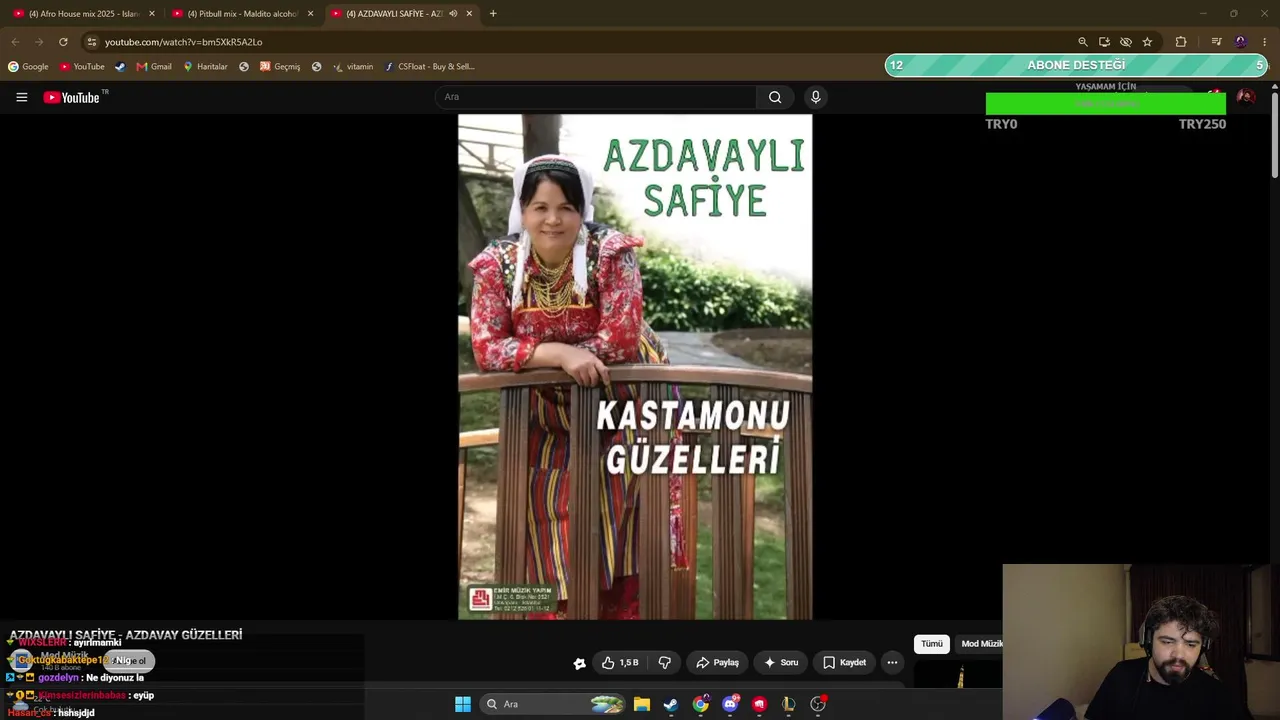
Task: Close the Pitbull mix tab
Action: [x=311, y=14]
